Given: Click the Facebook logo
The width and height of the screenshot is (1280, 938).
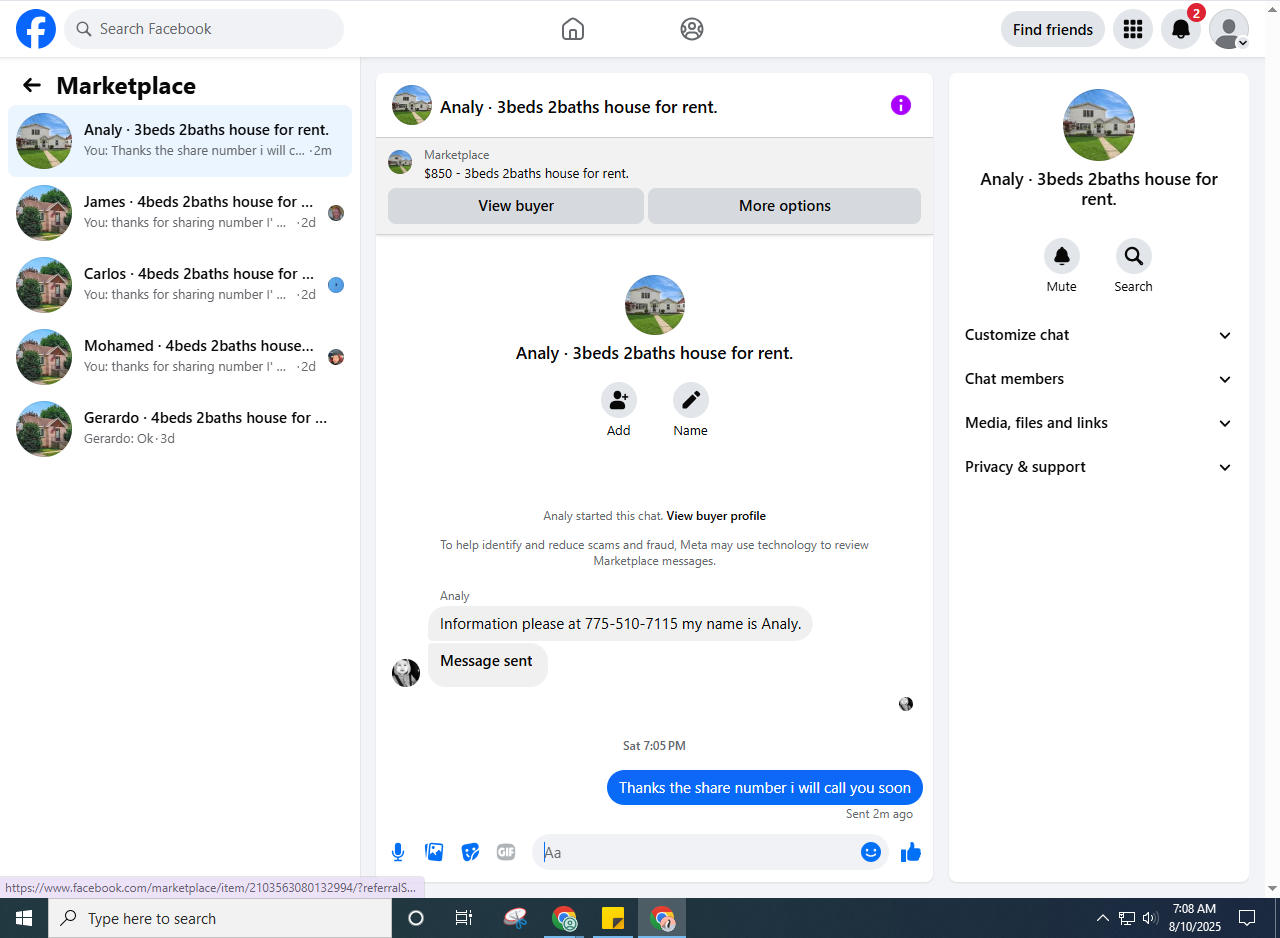Looking at the screenshot, I should pos(36,29).
